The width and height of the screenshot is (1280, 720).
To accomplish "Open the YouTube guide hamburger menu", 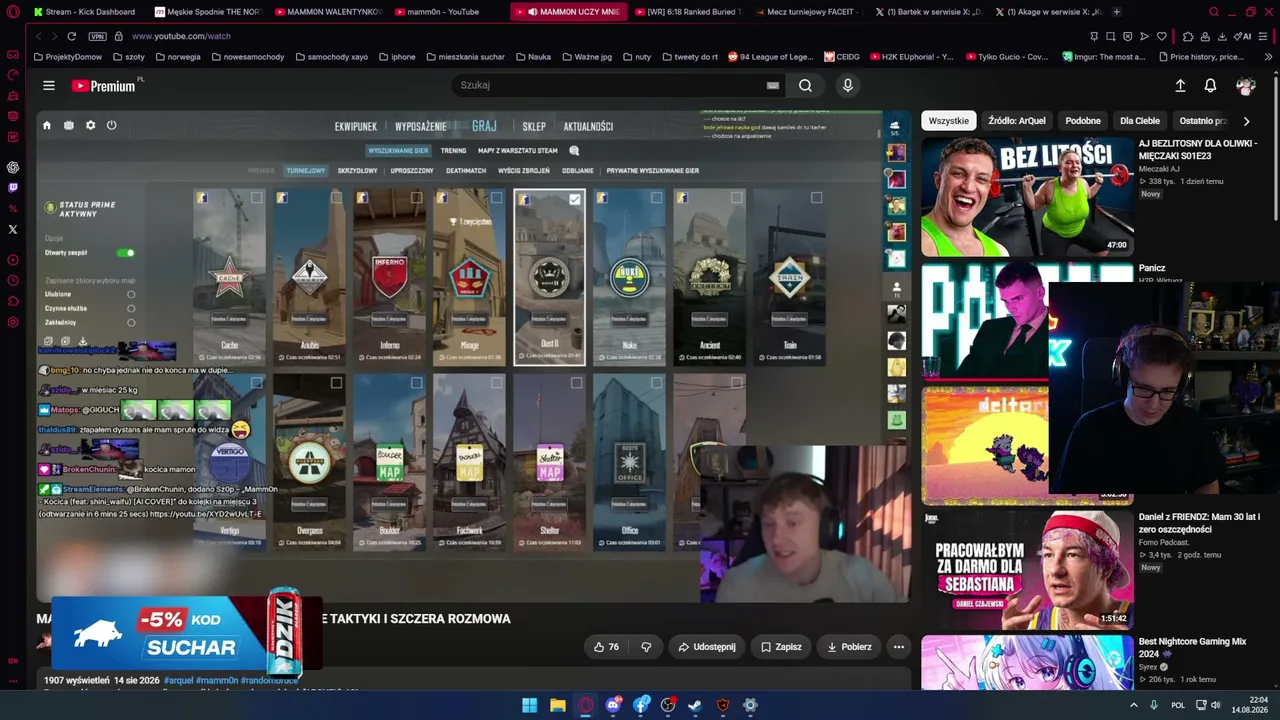I will [x=48, y=86].
